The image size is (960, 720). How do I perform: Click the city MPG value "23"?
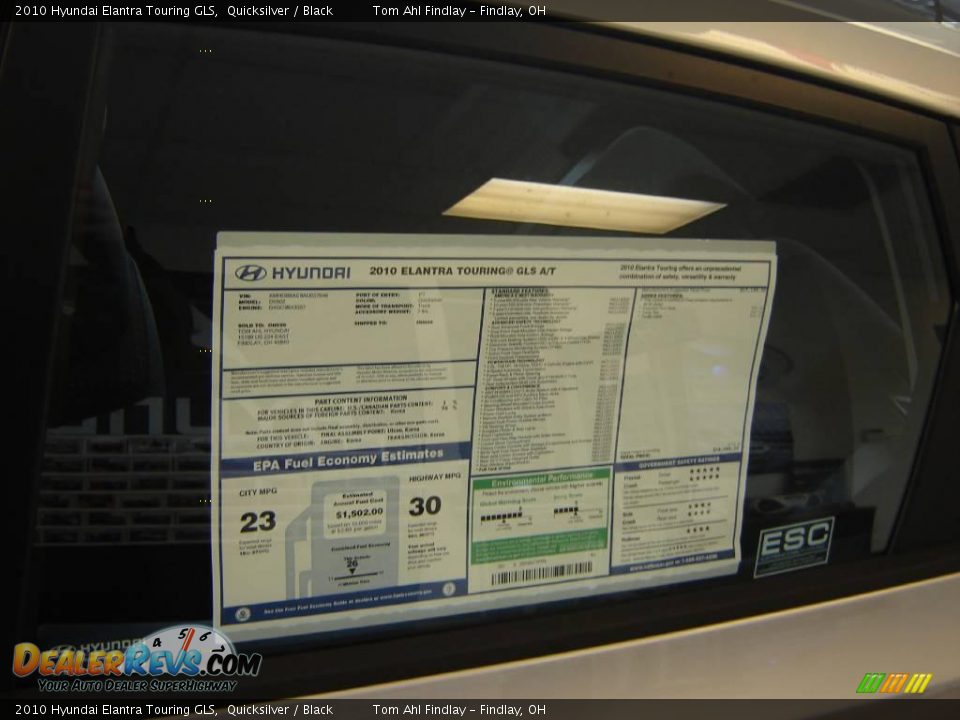pos(258,522)
